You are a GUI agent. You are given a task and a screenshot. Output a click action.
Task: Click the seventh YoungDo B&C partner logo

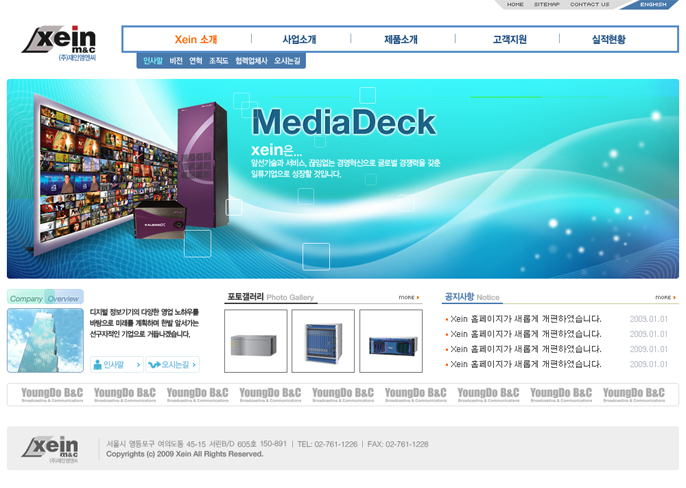click(x=488, y=394)
